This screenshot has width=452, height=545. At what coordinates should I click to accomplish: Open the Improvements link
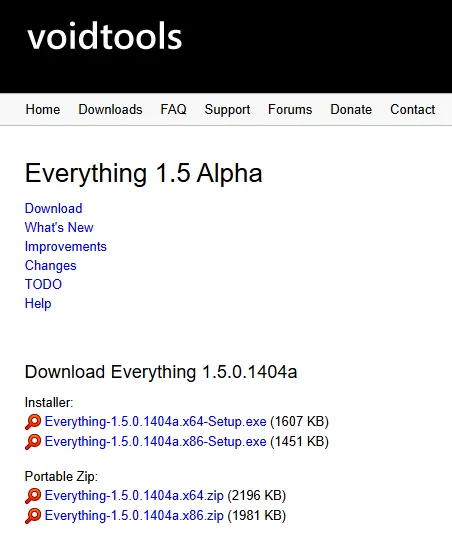pyautogui.click(x=66, y=246)
